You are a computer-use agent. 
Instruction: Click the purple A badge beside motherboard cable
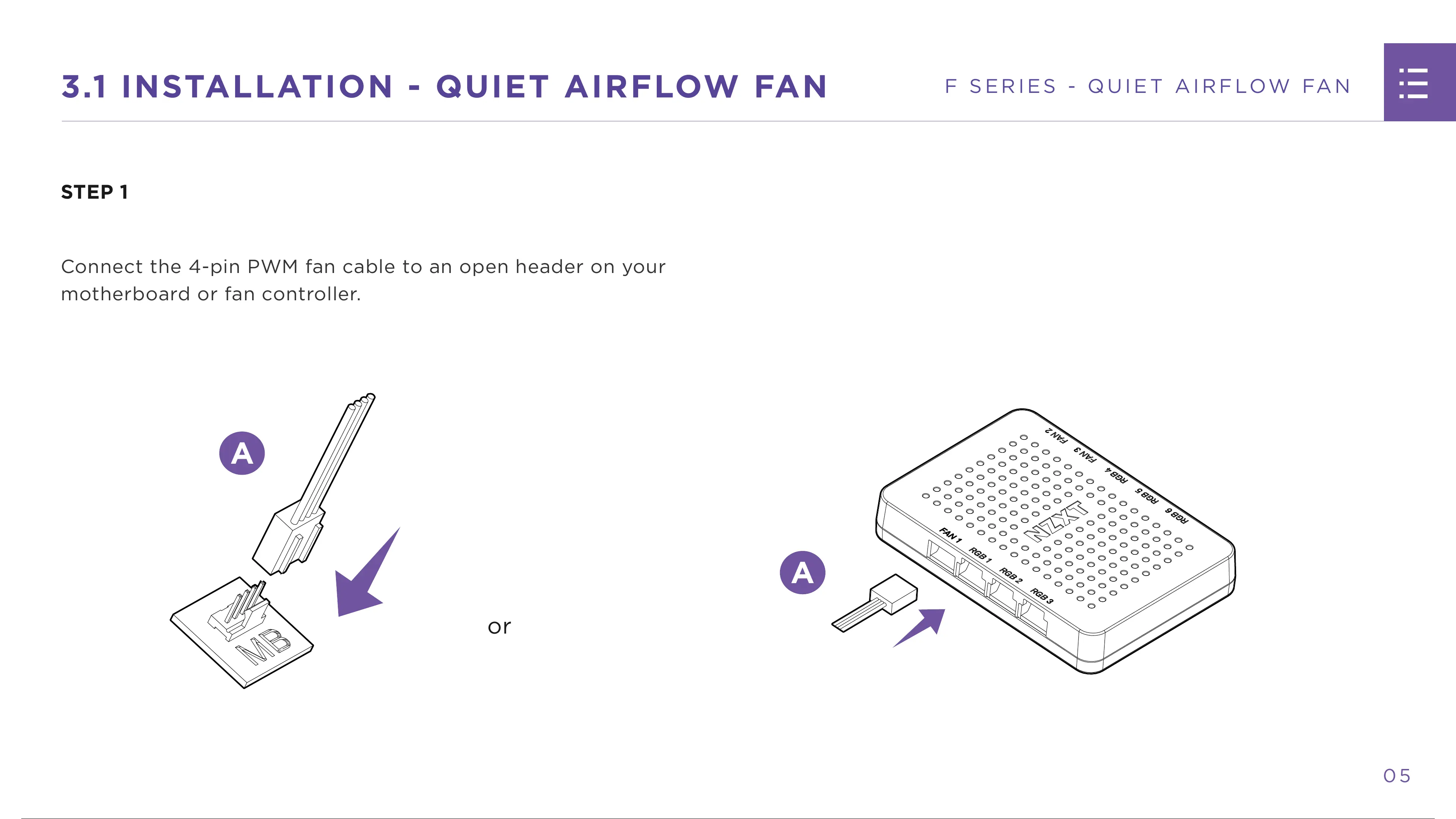coord(242,453)
